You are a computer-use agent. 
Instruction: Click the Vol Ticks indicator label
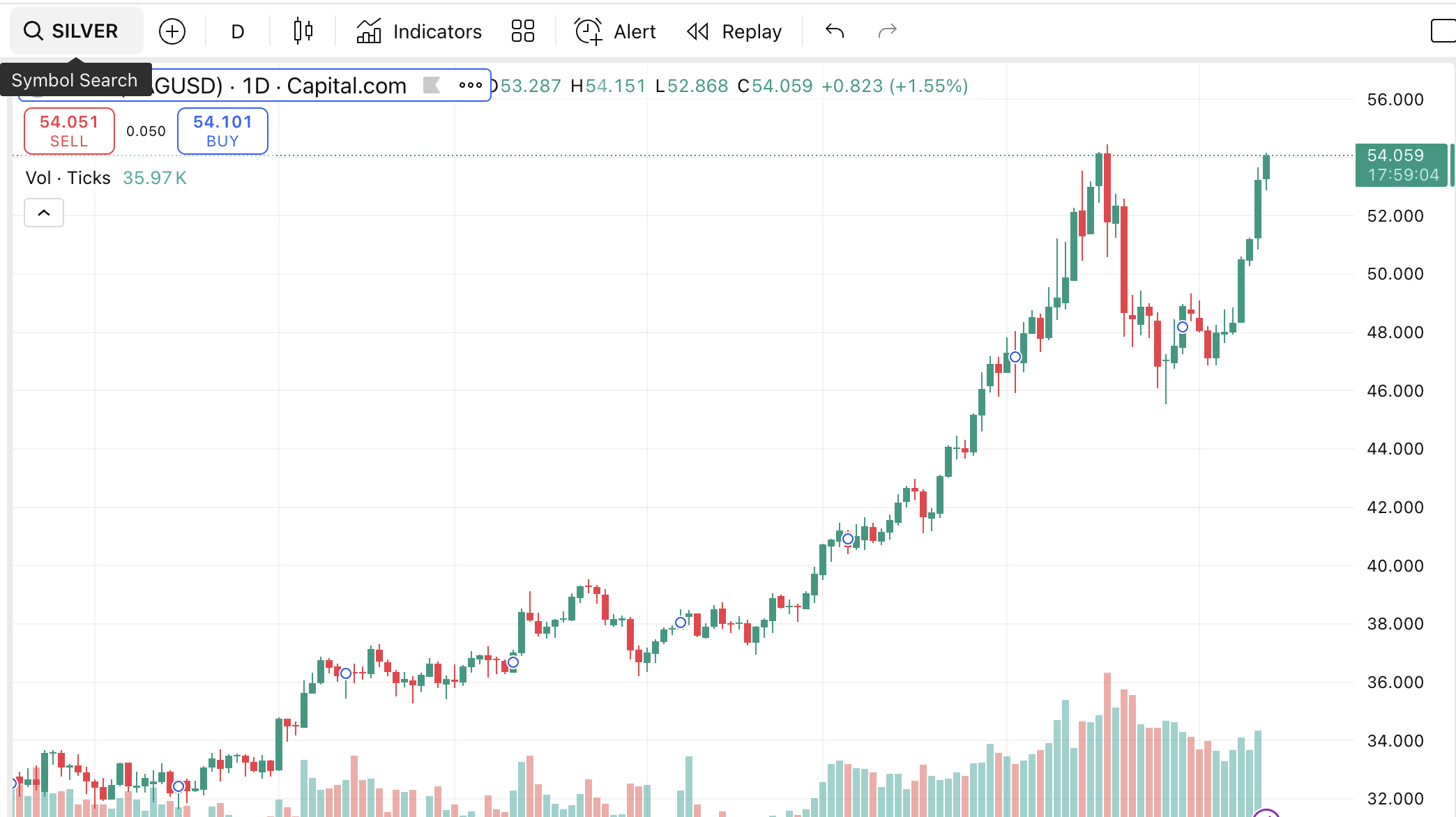point(68,178)
